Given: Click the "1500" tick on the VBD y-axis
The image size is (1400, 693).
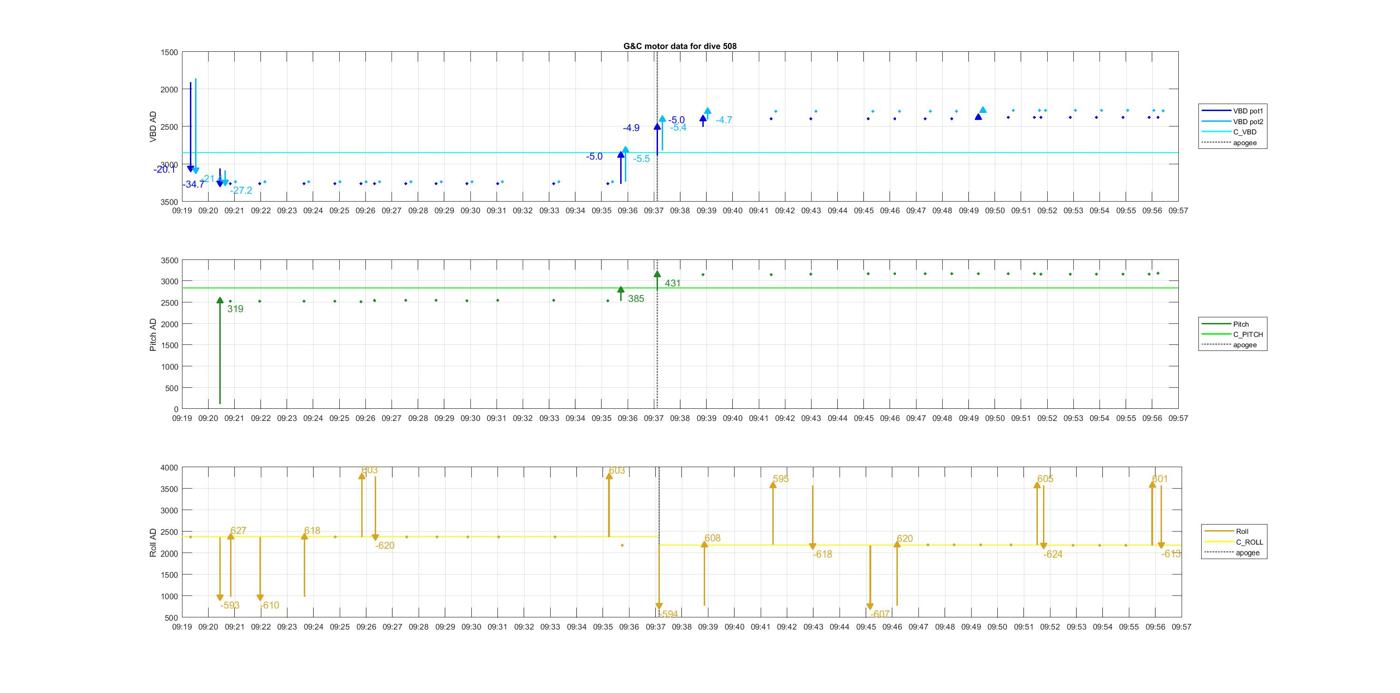Looking at the screenshot, I should (169, 52).
